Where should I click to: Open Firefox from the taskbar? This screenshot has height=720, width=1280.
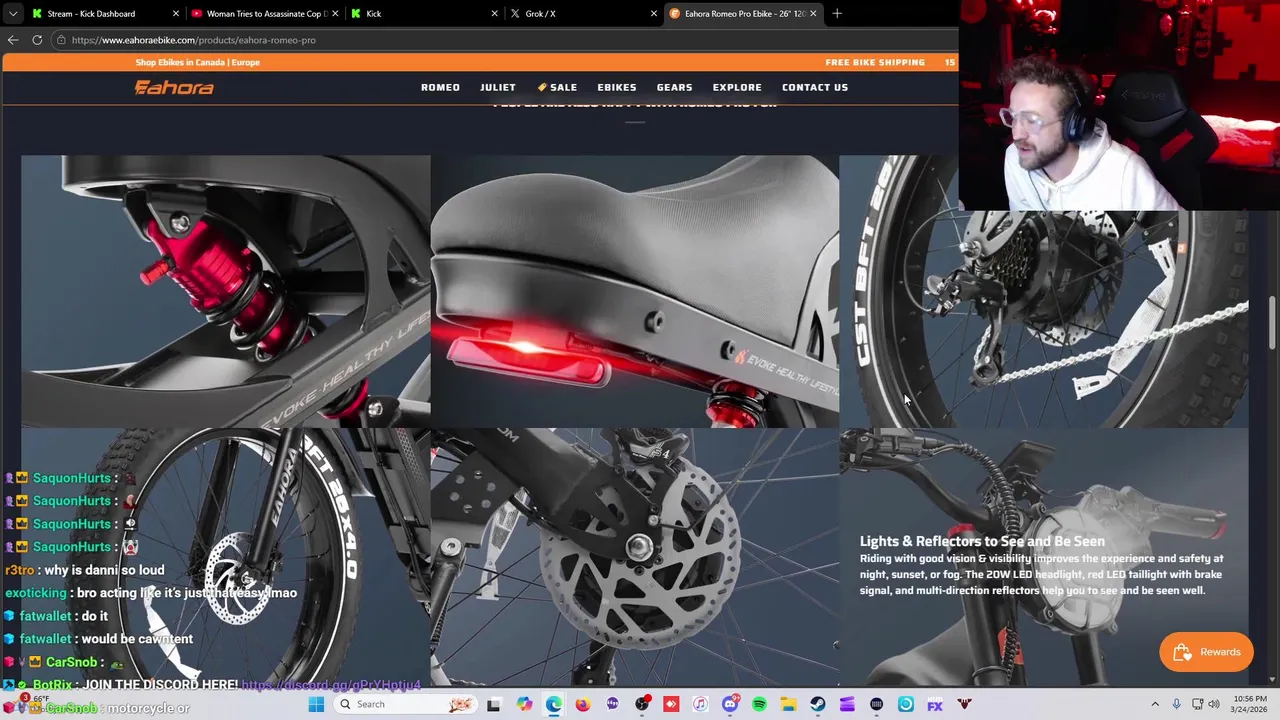click(583, 704)
